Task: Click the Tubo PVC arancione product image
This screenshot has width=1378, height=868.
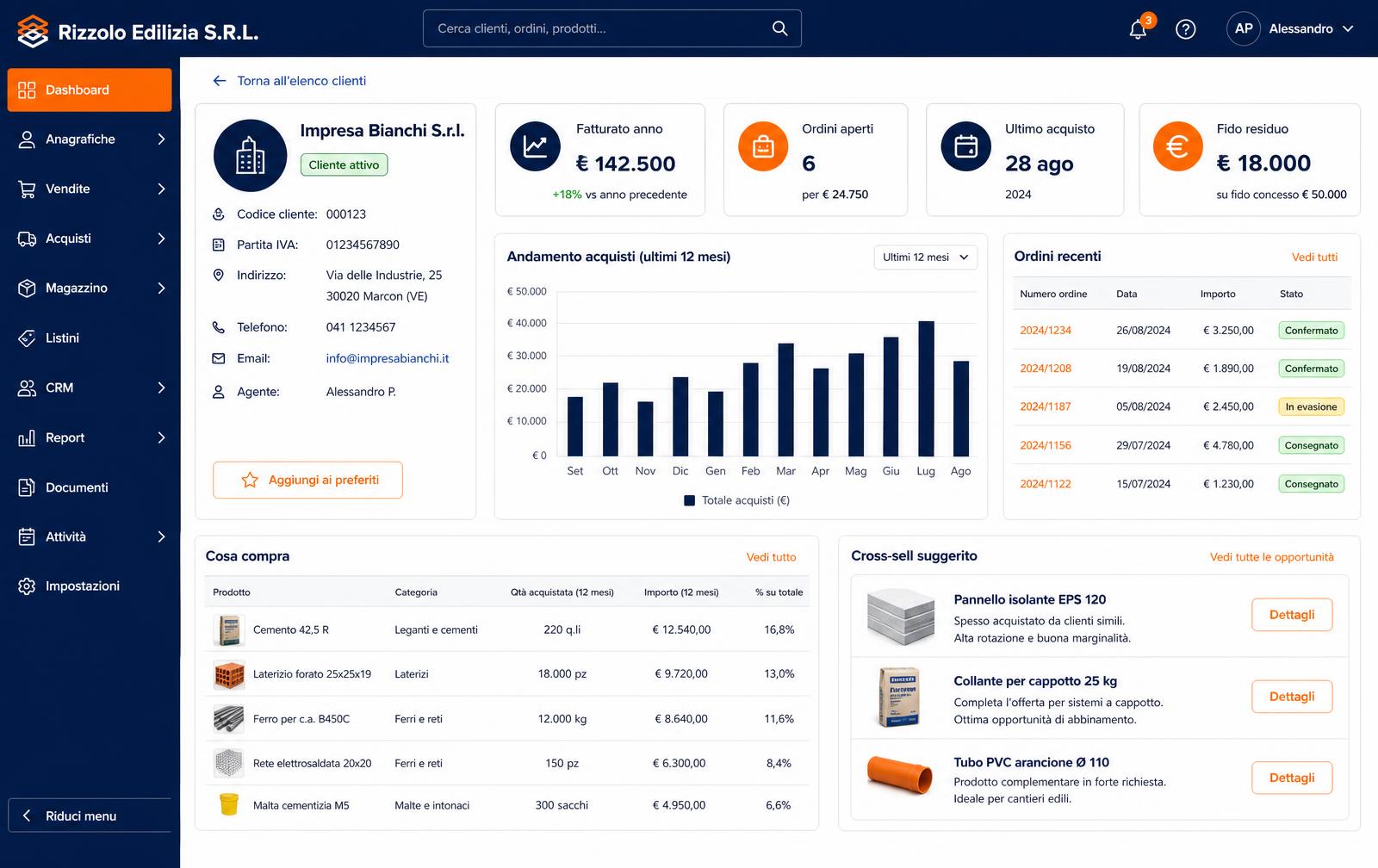Action: click(x=899, y=774)
